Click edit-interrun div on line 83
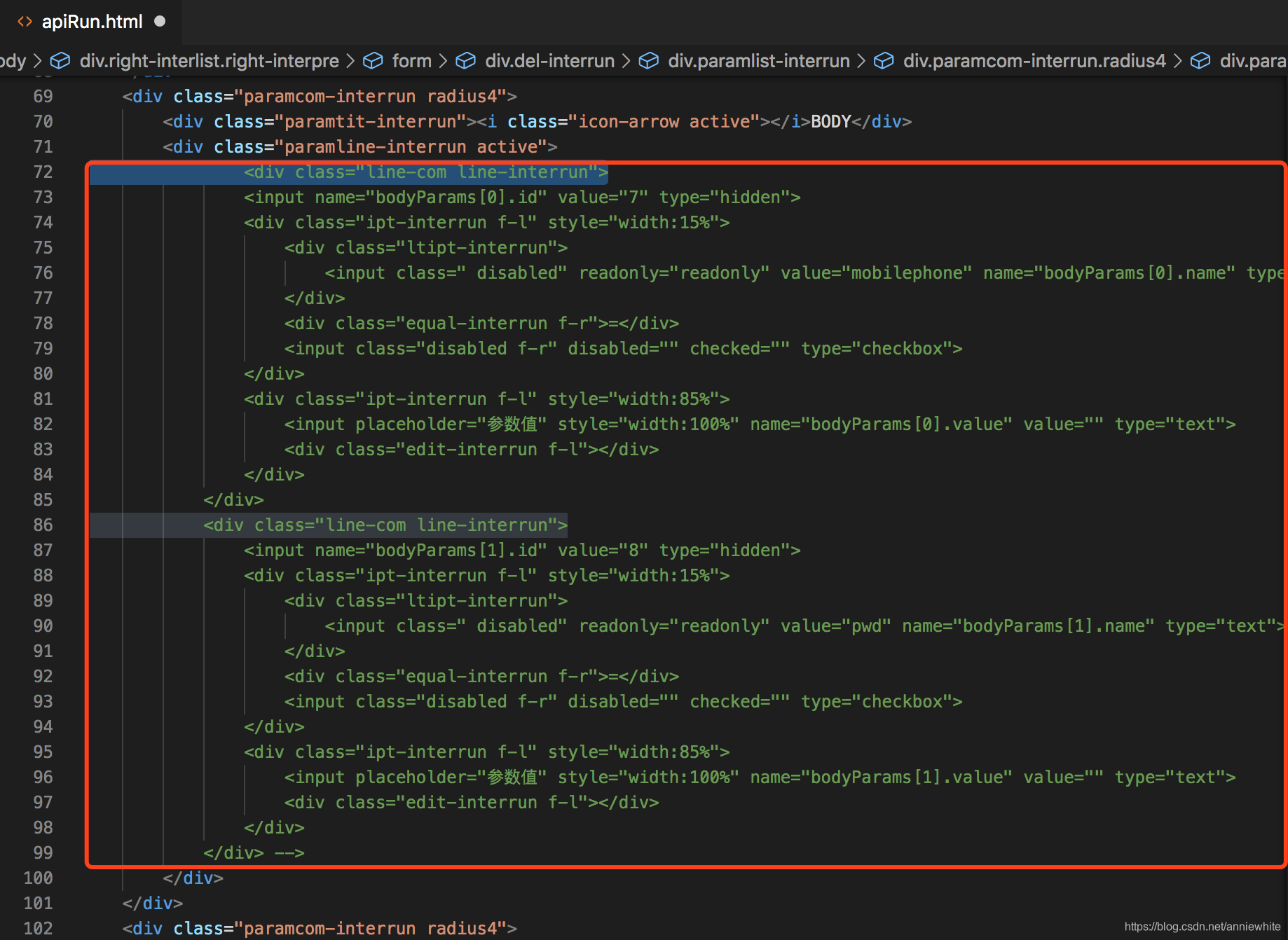The height and width of the screenshot is (940, 1288). [x=472, y=450]
